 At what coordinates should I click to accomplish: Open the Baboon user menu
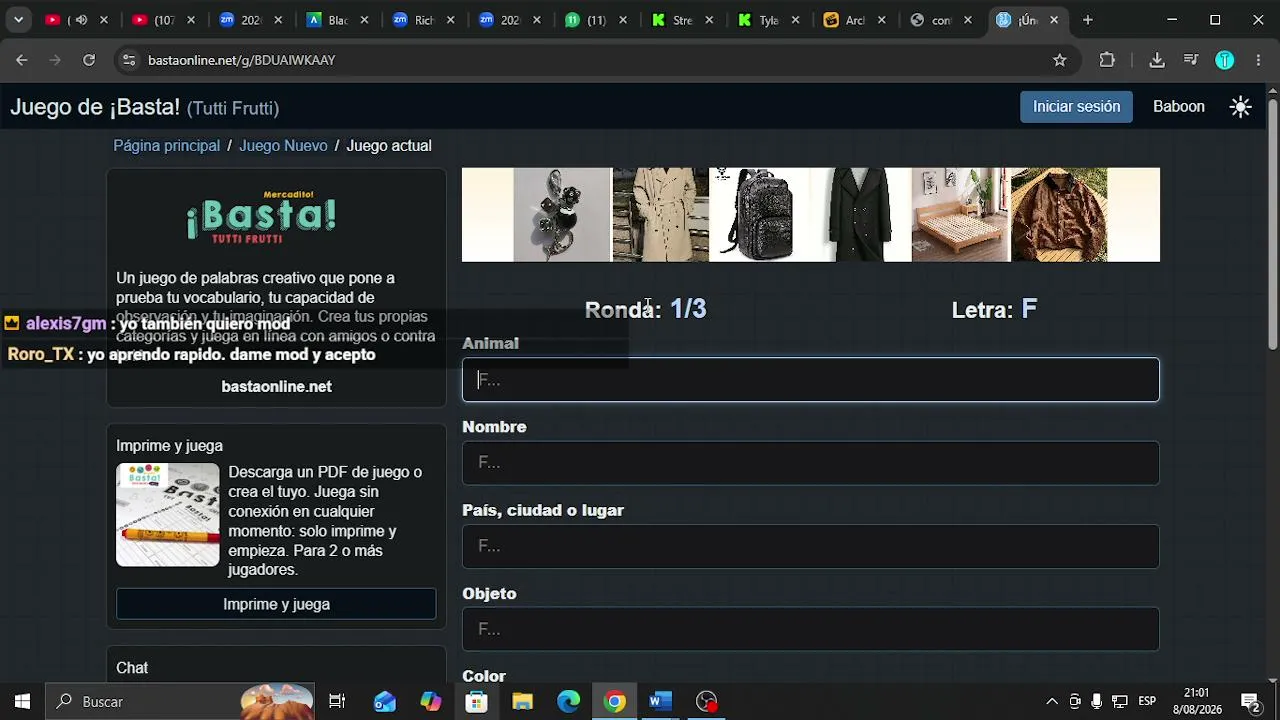coord(1179,107)
